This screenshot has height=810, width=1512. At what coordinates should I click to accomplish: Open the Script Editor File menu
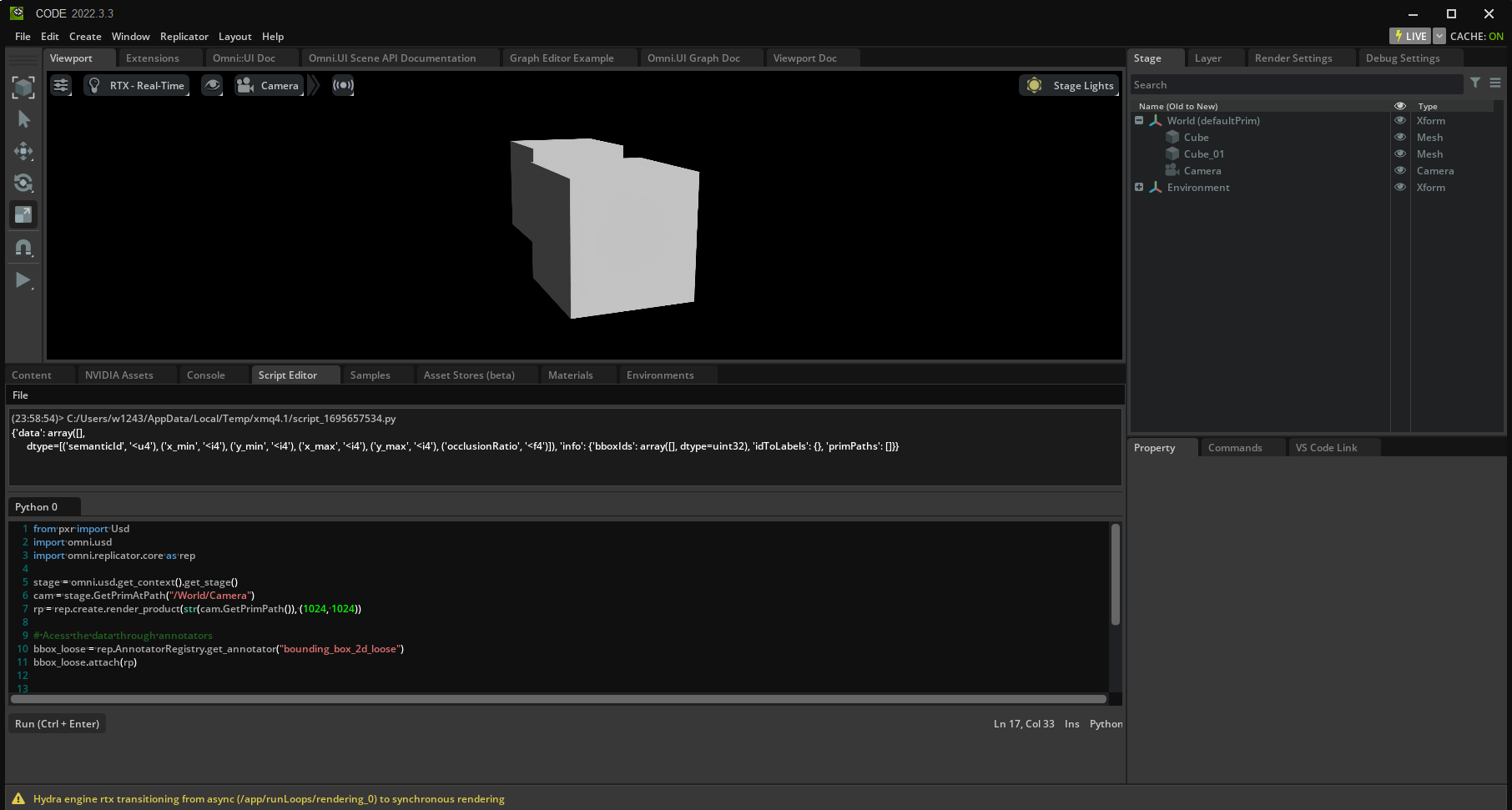click(x=20, y=395)
